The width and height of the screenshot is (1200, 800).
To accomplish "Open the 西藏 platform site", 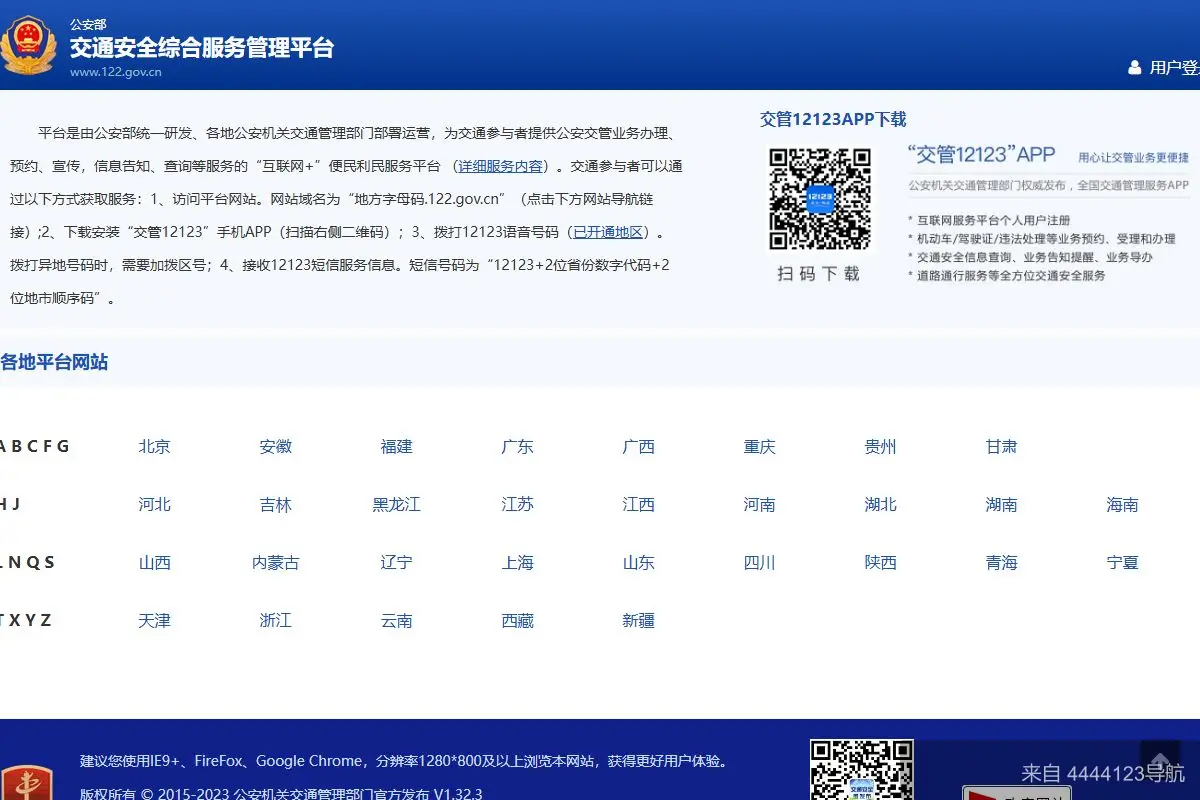I will [517, 620].
